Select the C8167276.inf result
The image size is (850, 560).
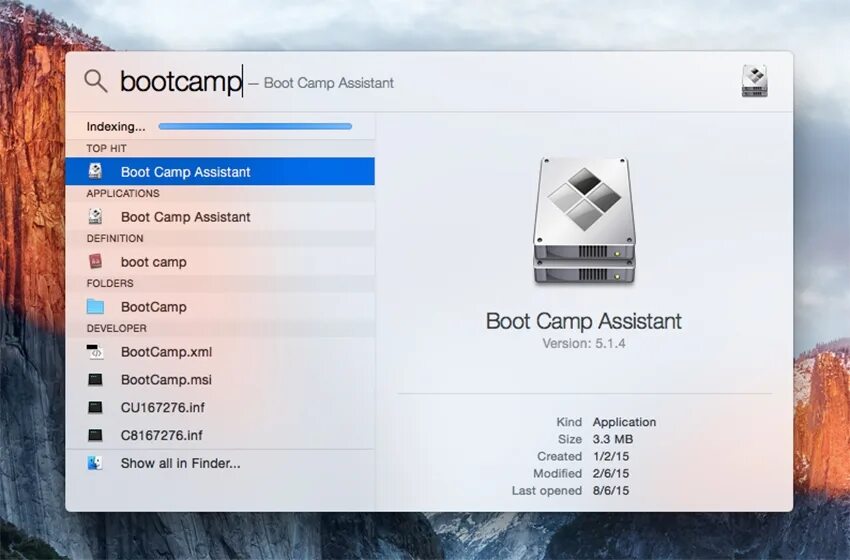coord(220,435)
